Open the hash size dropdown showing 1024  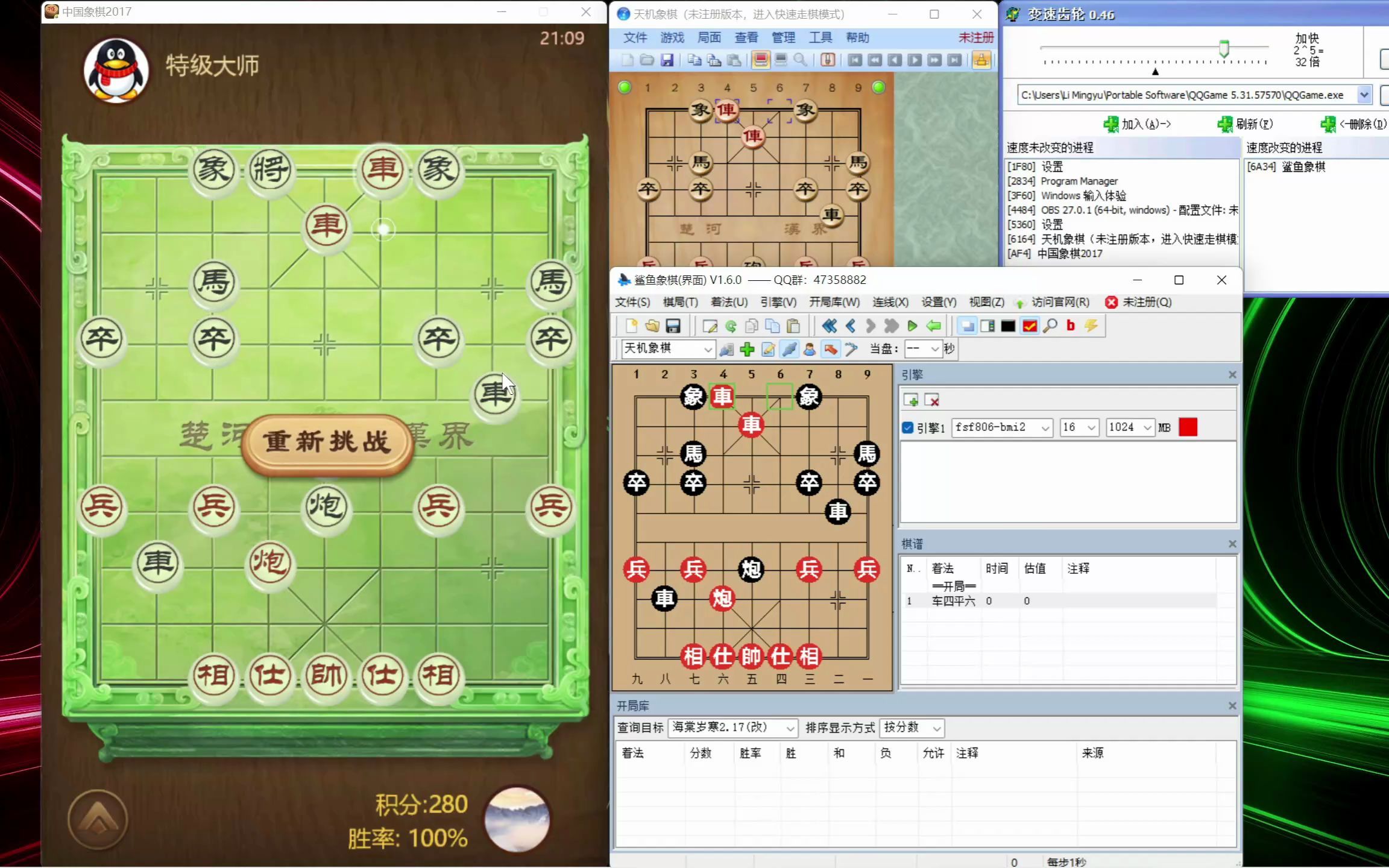[x=1130, y=427]
